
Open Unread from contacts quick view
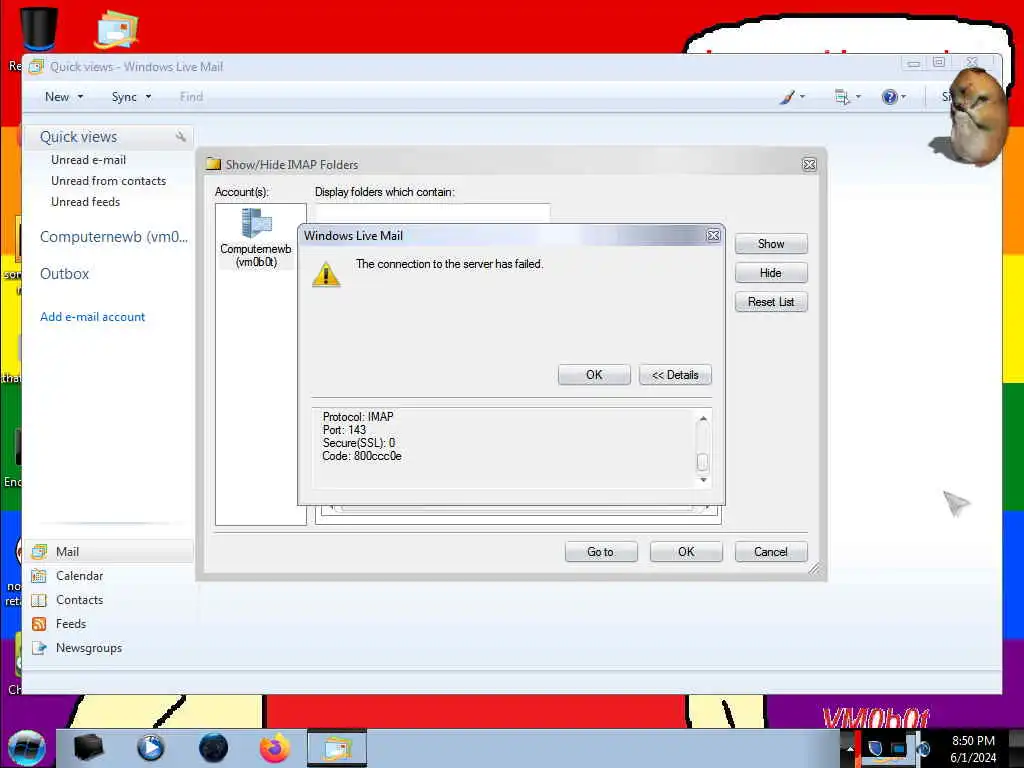pos(108,181)
